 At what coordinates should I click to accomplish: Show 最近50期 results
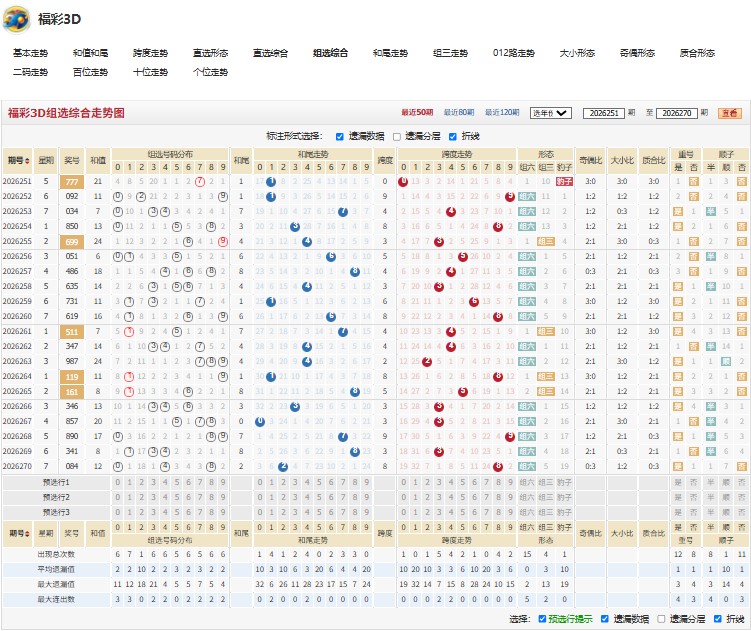(417, 113)
